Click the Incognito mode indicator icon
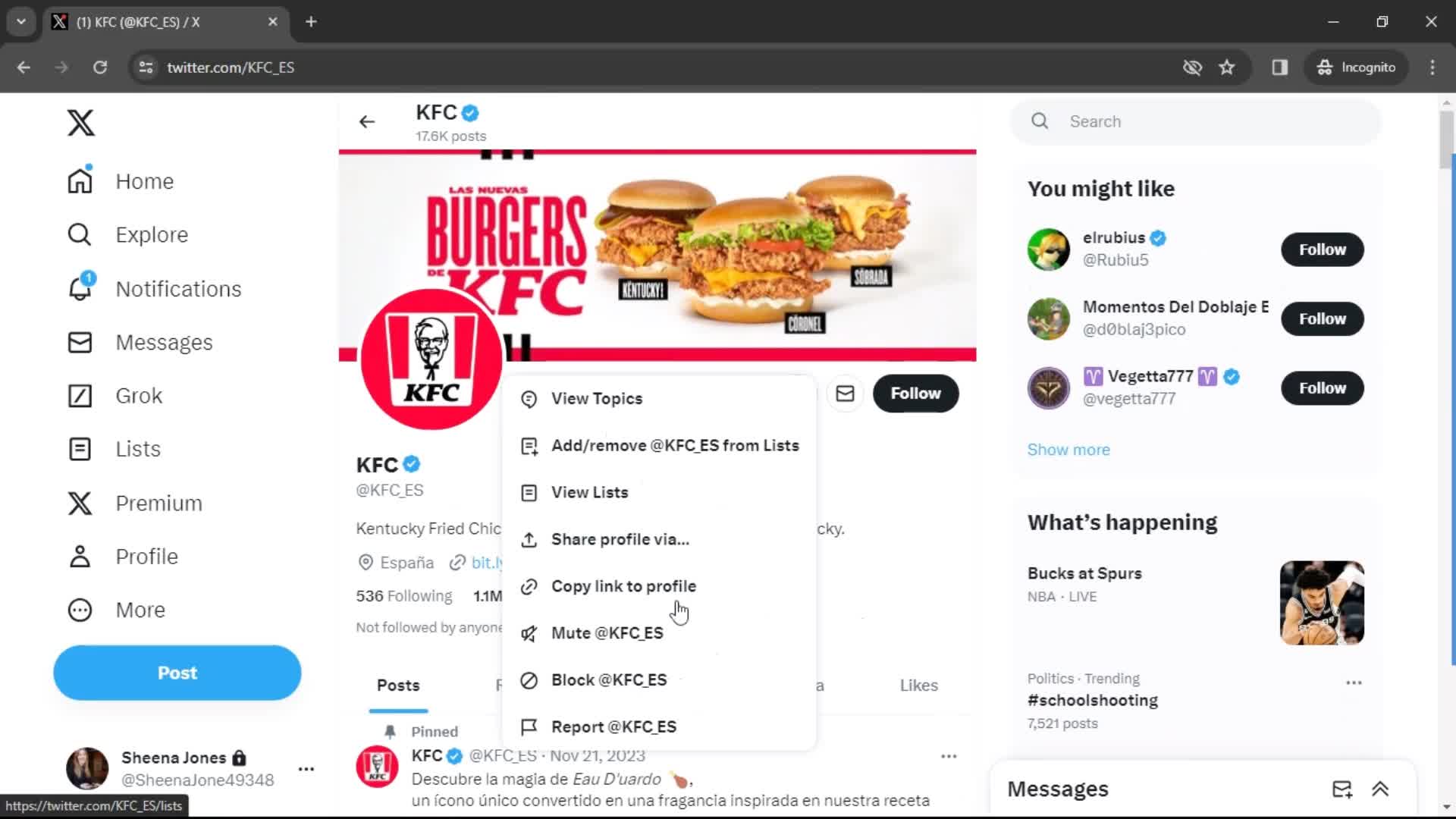 point(1323,67)
